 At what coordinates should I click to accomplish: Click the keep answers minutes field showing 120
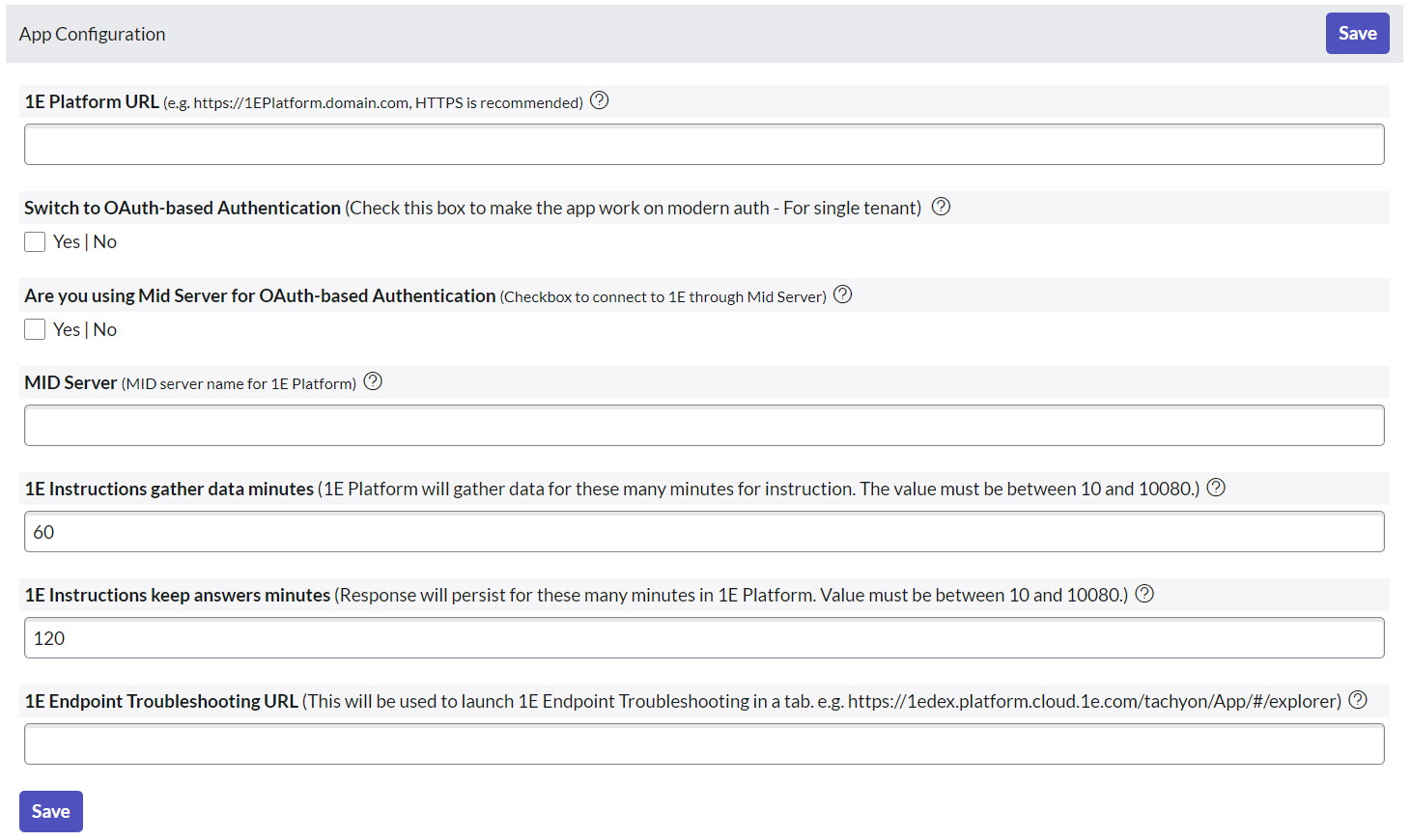click(x=704, y=638)
